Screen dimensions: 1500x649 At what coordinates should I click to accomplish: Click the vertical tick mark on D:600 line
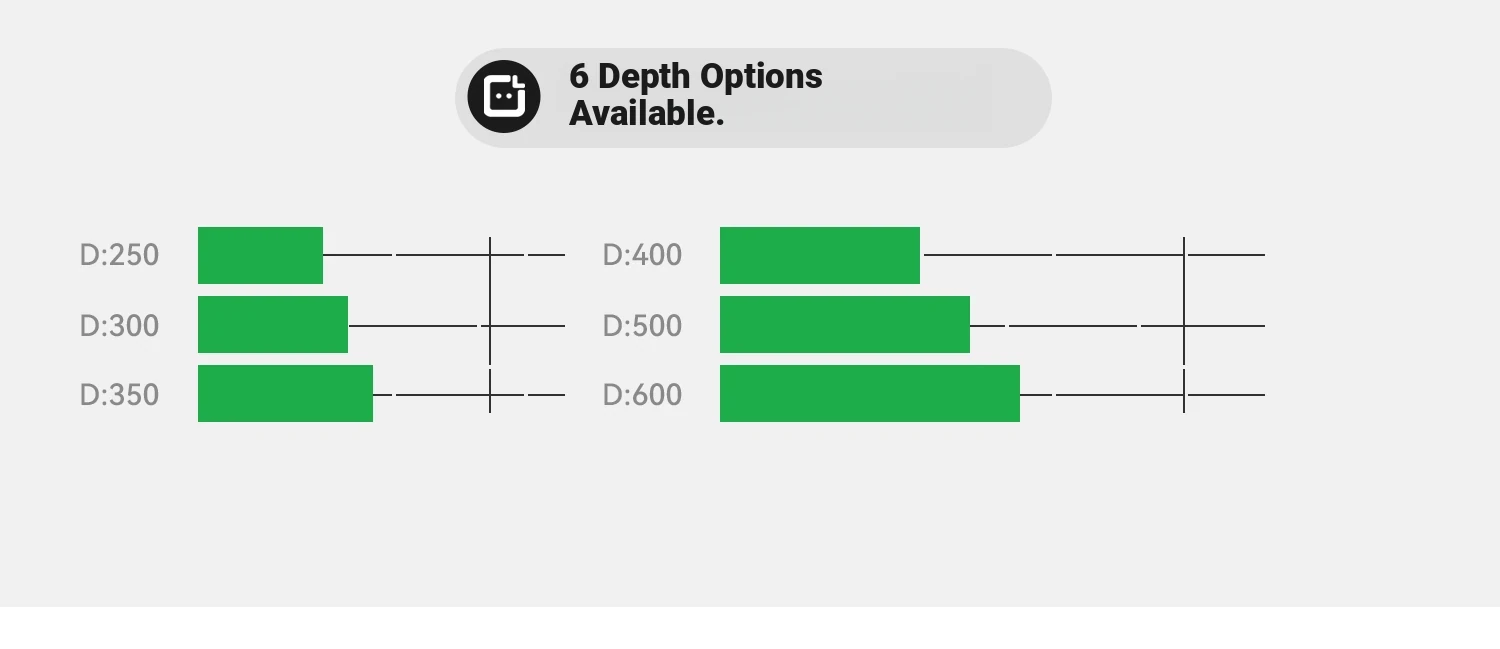[x=1184, y=395]
